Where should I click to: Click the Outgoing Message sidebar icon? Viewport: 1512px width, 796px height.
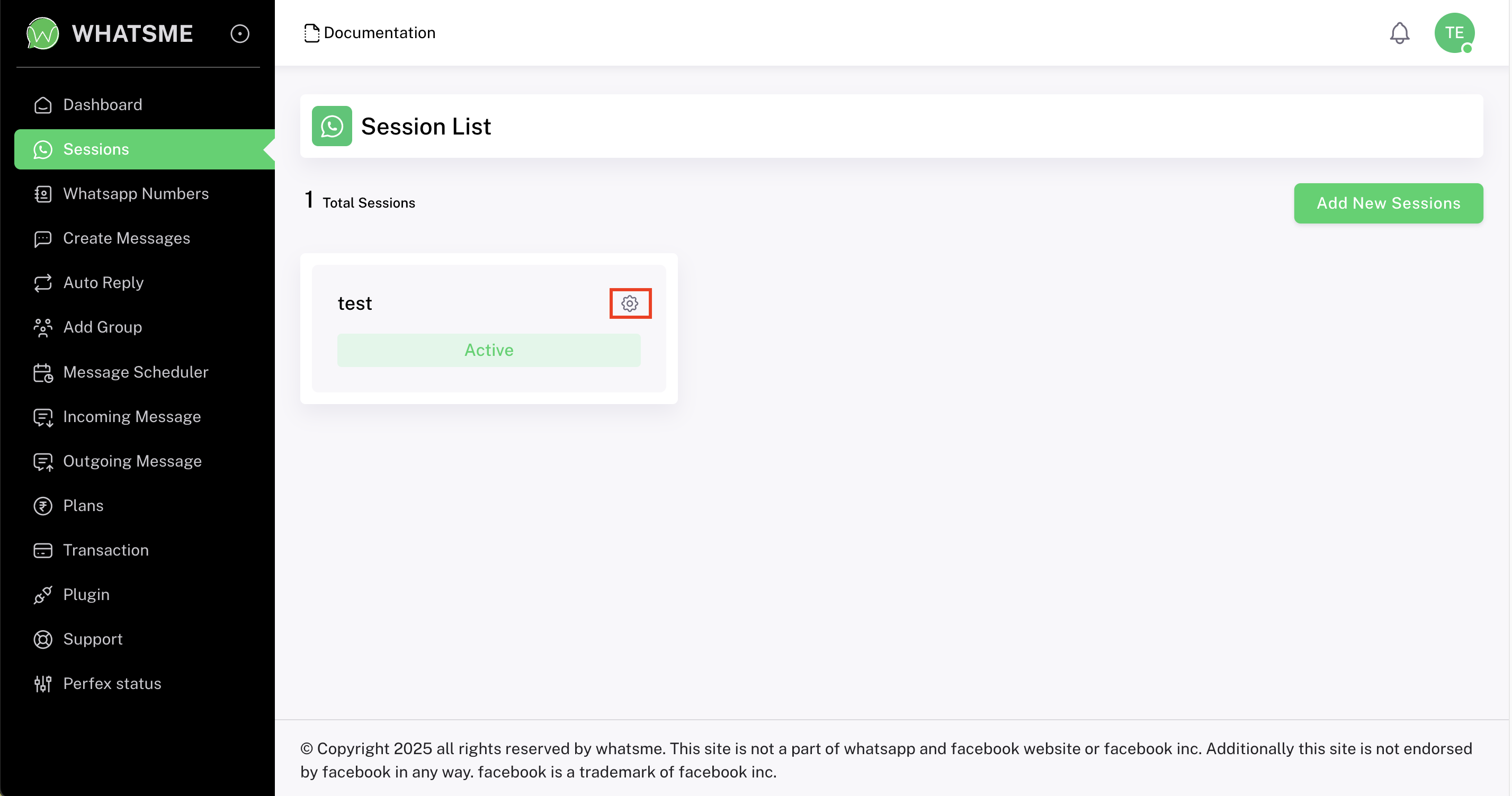tap(42, 461)
